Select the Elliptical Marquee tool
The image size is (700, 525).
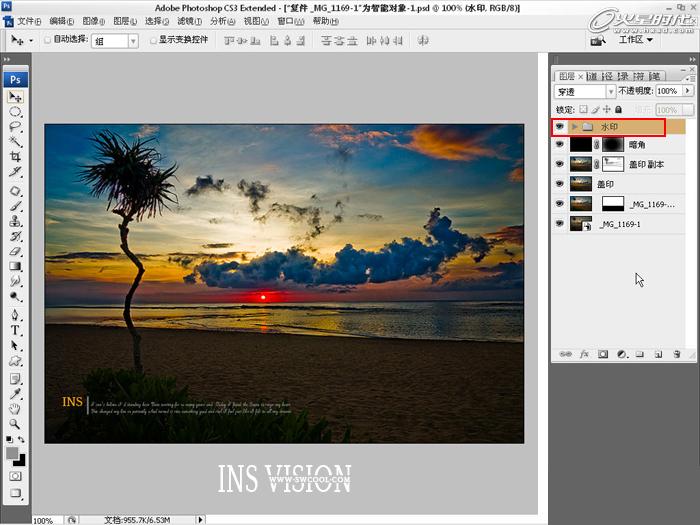[15, 112]
